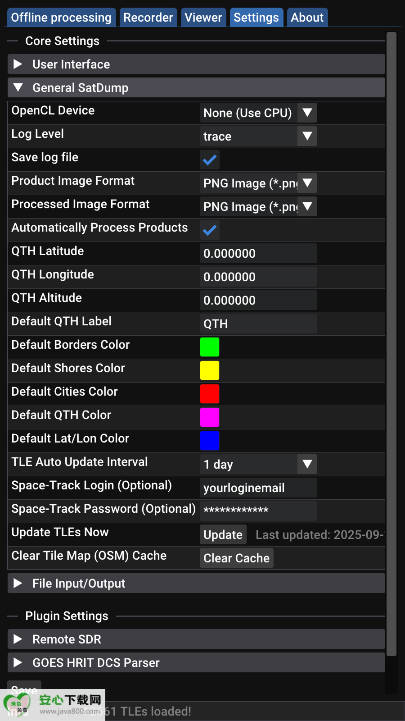Open Log Level trace dropdown

pos(258,136)
